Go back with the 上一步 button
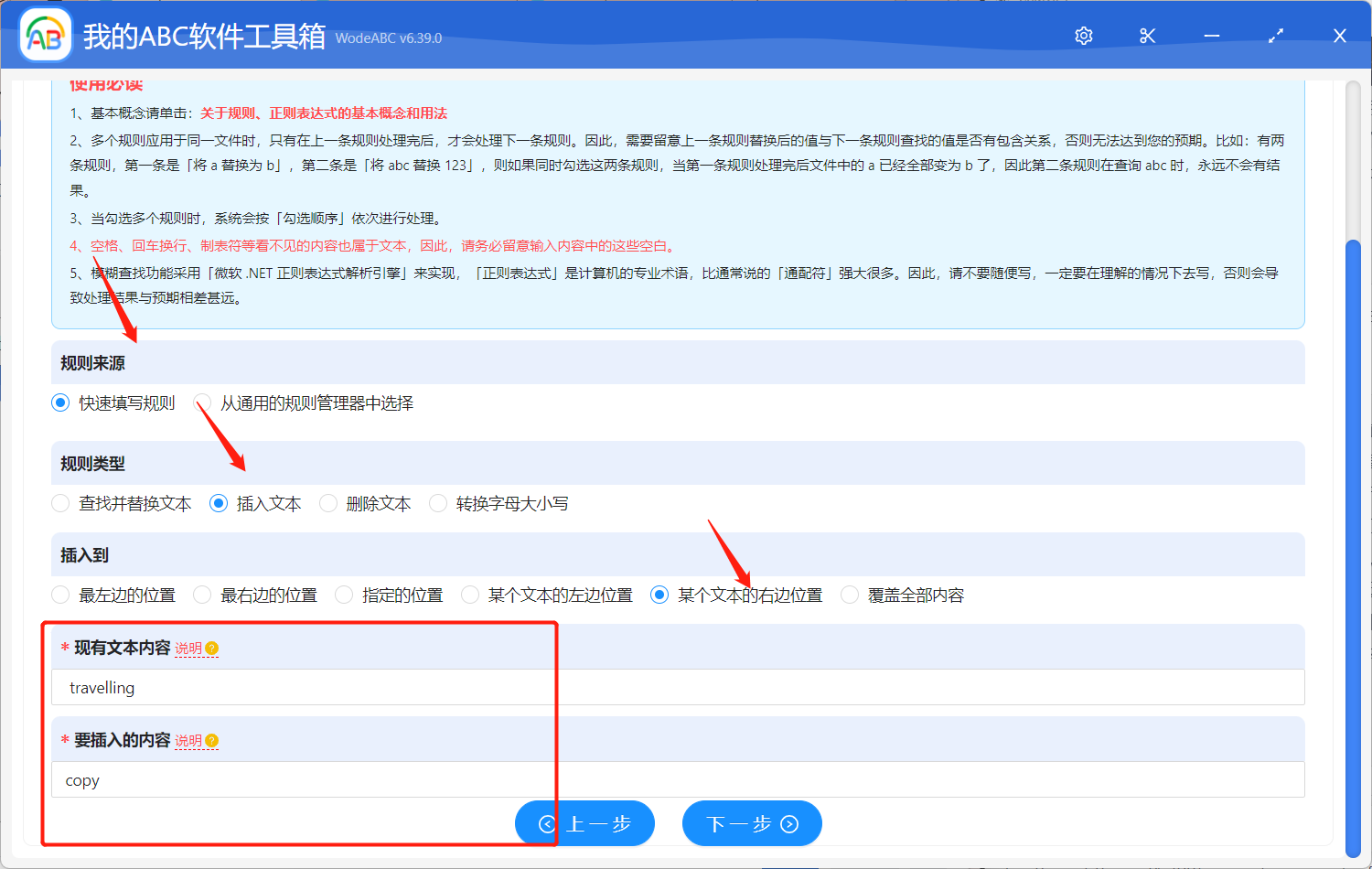 [584, 824]
